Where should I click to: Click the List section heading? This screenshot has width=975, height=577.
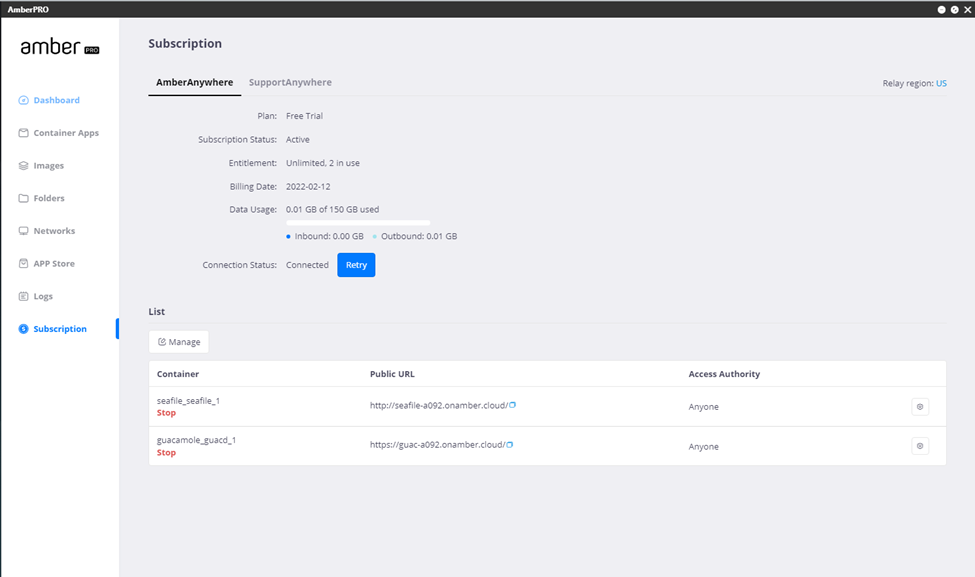pyautogui.click(x=157, y=312)
